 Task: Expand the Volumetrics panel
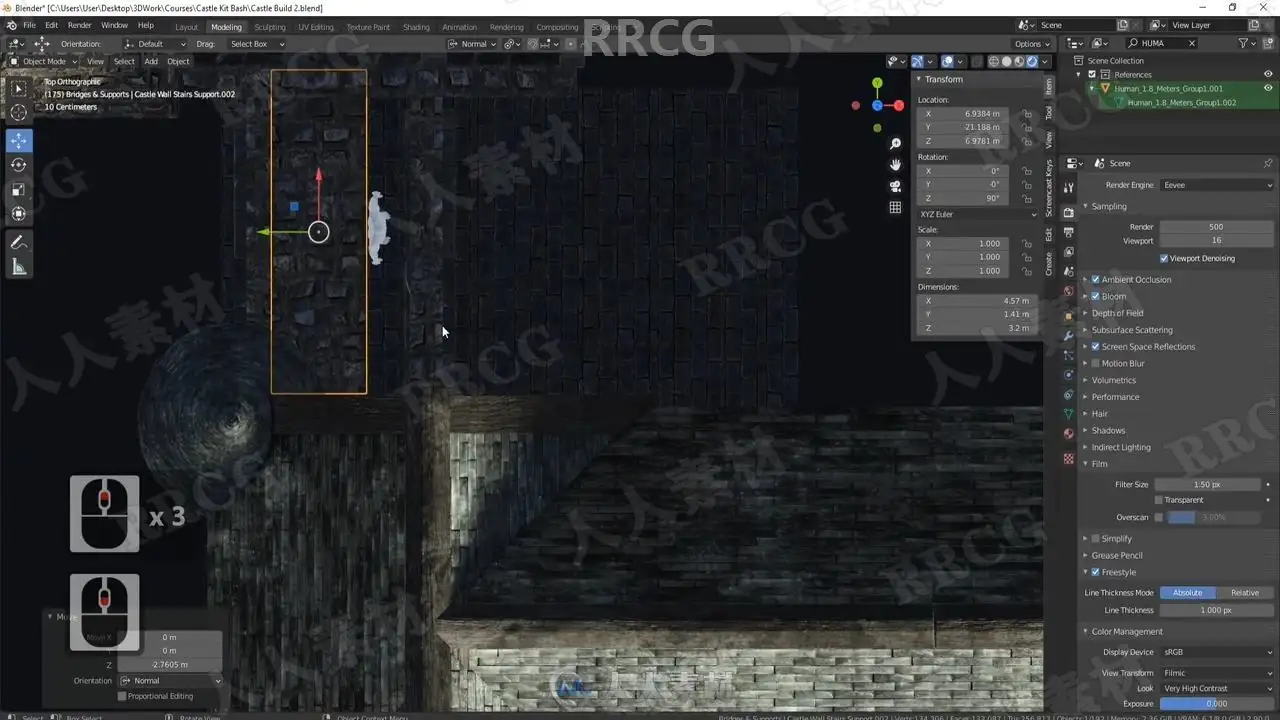(1113, 380)
